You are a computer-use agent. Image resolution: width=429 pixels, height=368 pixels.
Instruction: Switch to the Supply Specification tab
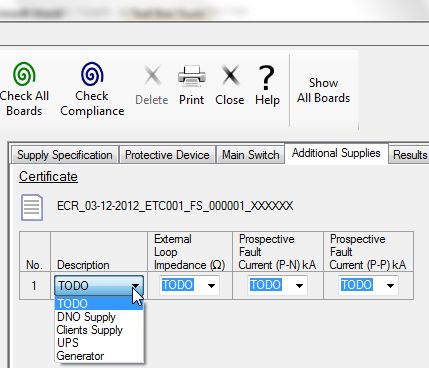(65, 155)
